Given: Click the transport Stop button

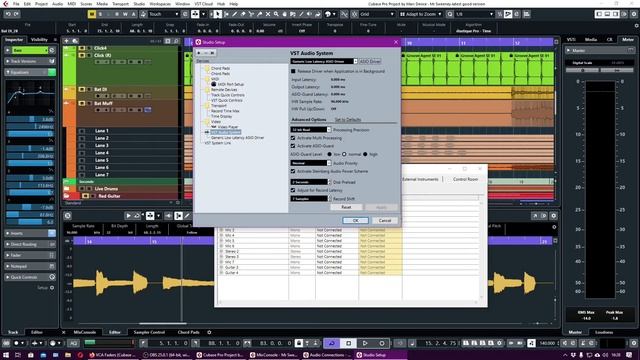Looking at the screenshot, I should tap(348, 343).
